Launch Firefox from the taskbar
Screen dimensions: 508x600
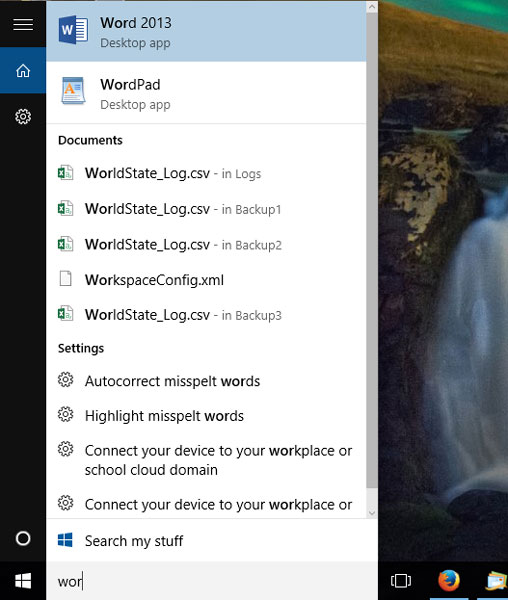point(449,580)
